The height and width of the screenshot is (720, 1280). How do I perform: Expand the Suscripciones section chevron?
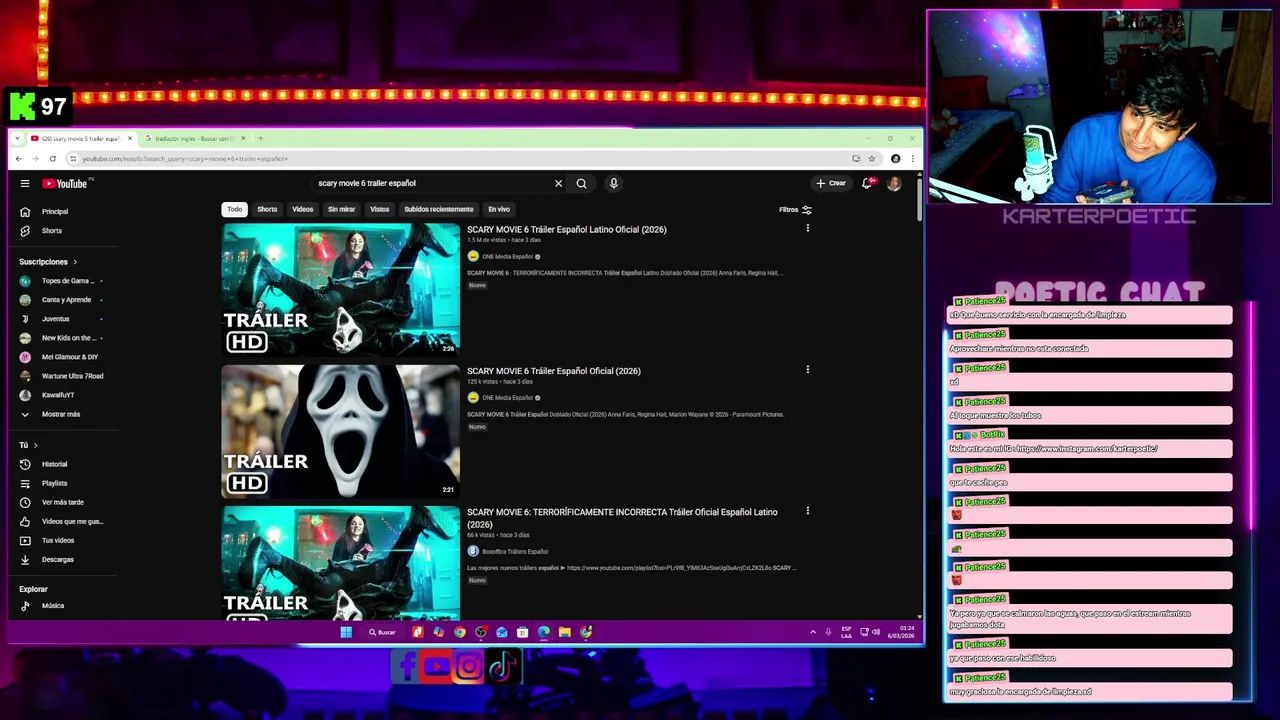click(74, 262)
